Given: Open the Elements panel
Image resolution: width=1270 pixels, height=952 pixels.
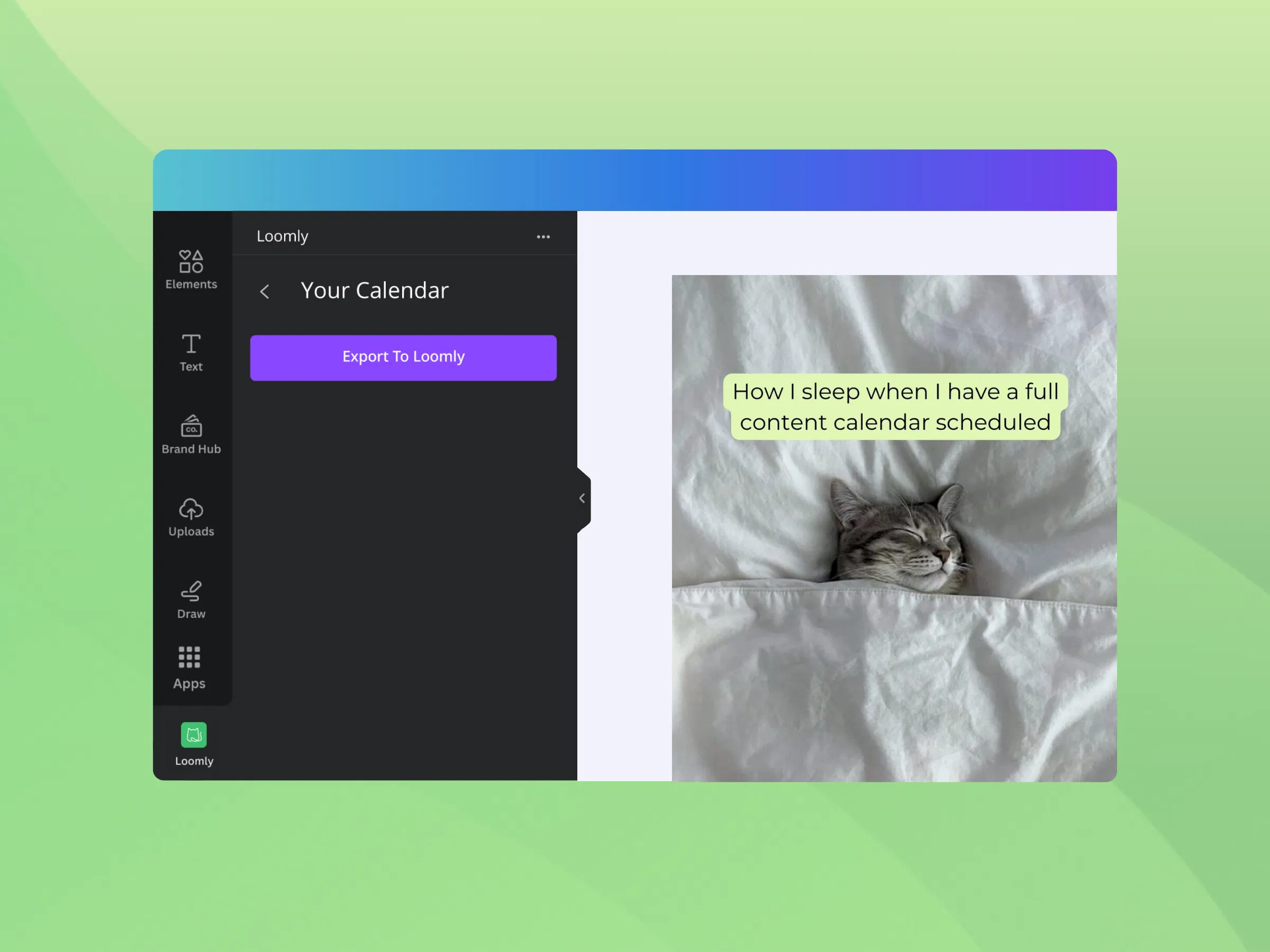Looking at the screenshot, I should click(x=191, y=269).
